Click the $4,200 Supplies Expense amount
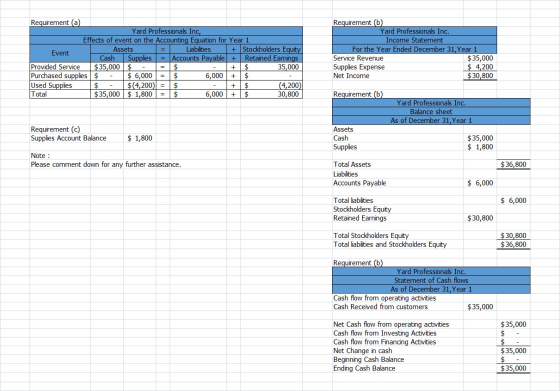This screenshot has height=391, width=560. 480,67
